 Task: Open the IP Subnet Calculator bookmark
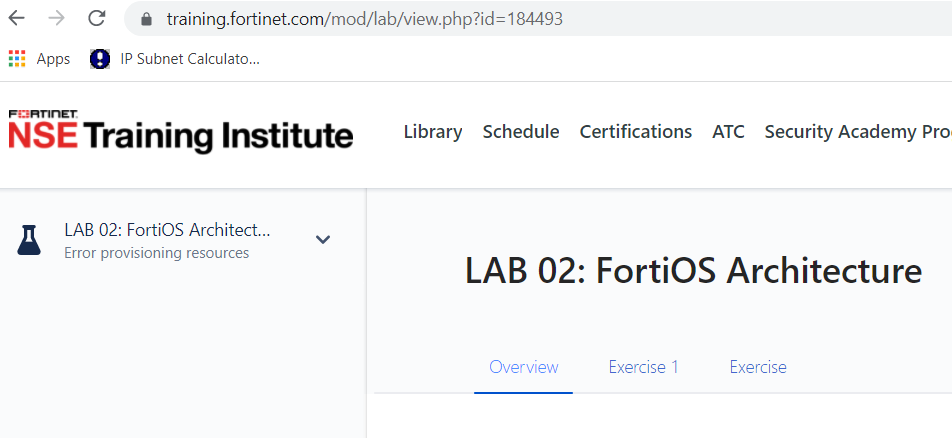(x=175, y=59)
